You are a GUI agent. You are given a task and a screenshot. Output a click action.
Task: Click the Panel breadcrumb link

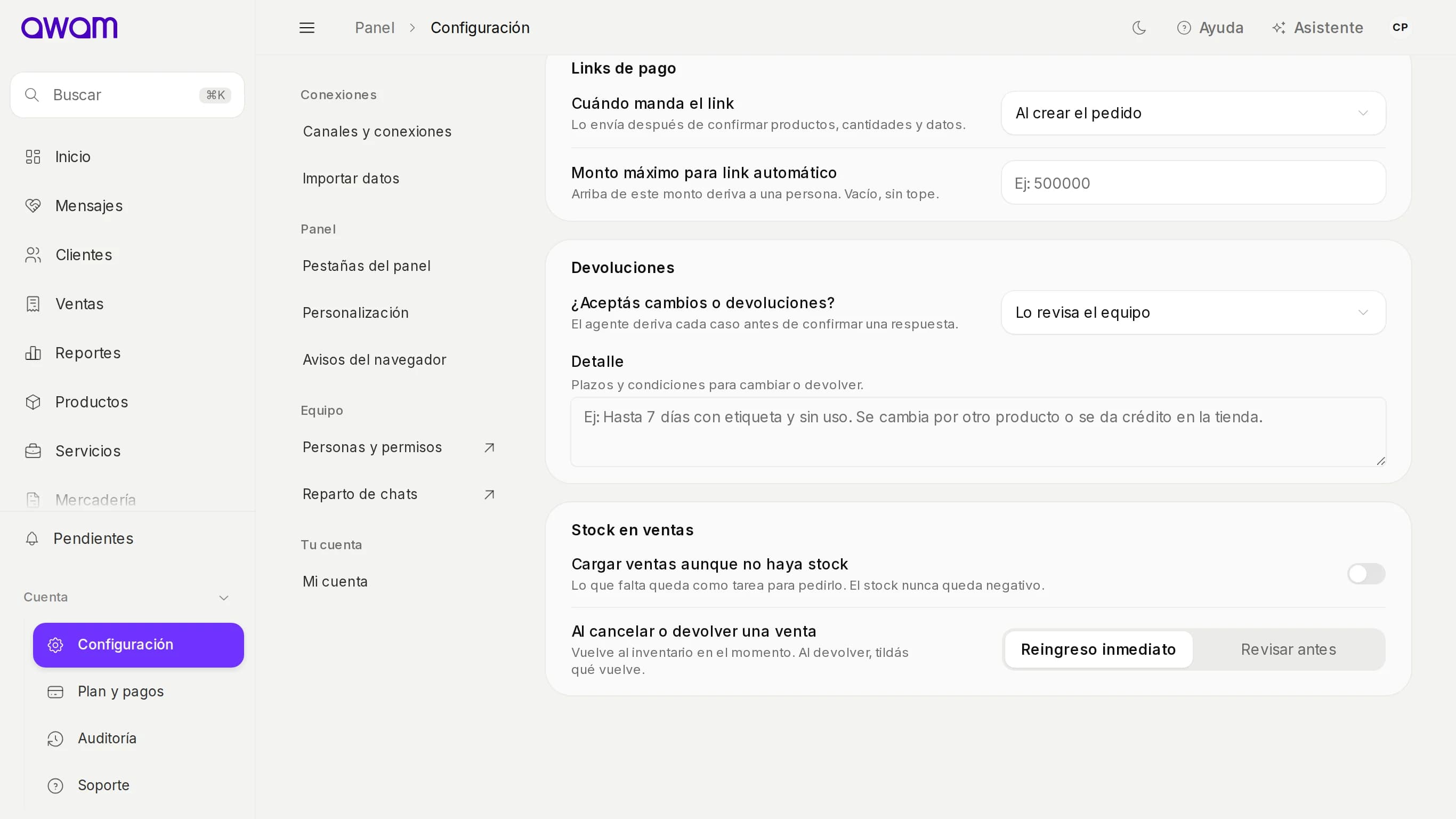point(374,28)
